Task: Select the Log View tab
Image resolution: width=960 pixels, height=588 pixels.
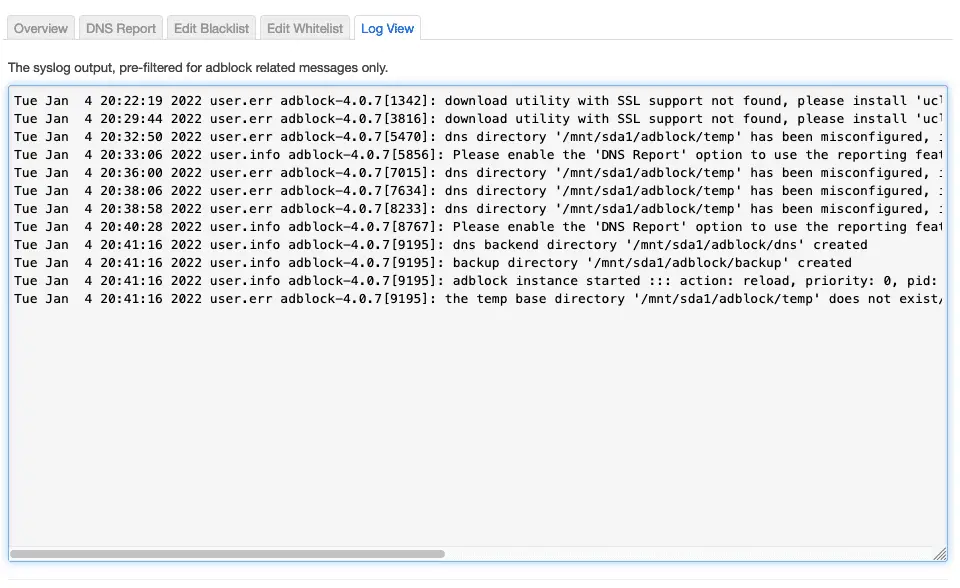Action: click(x=388, y=28)
